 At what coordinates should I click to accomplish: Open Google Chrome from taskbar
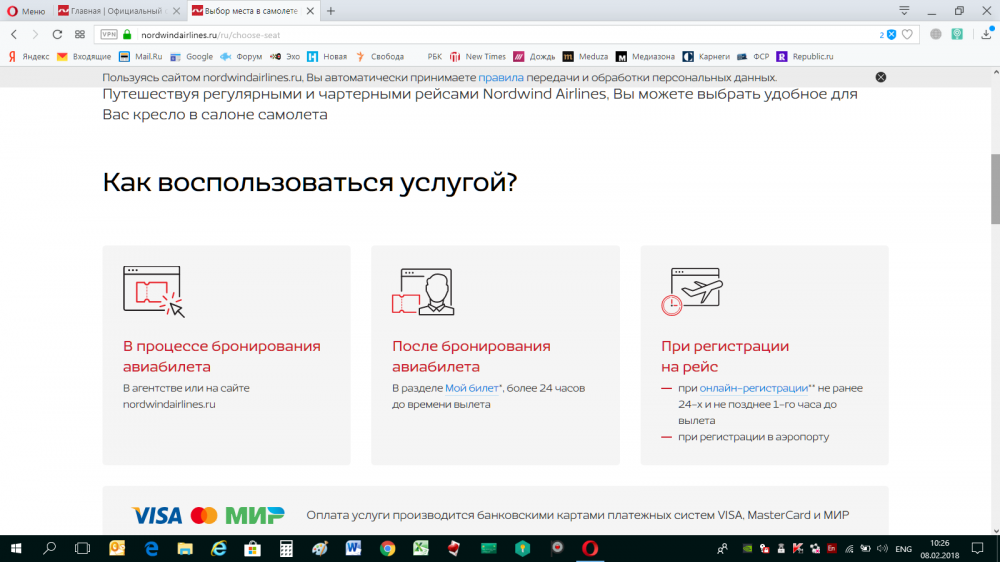[x=387, y=548]
